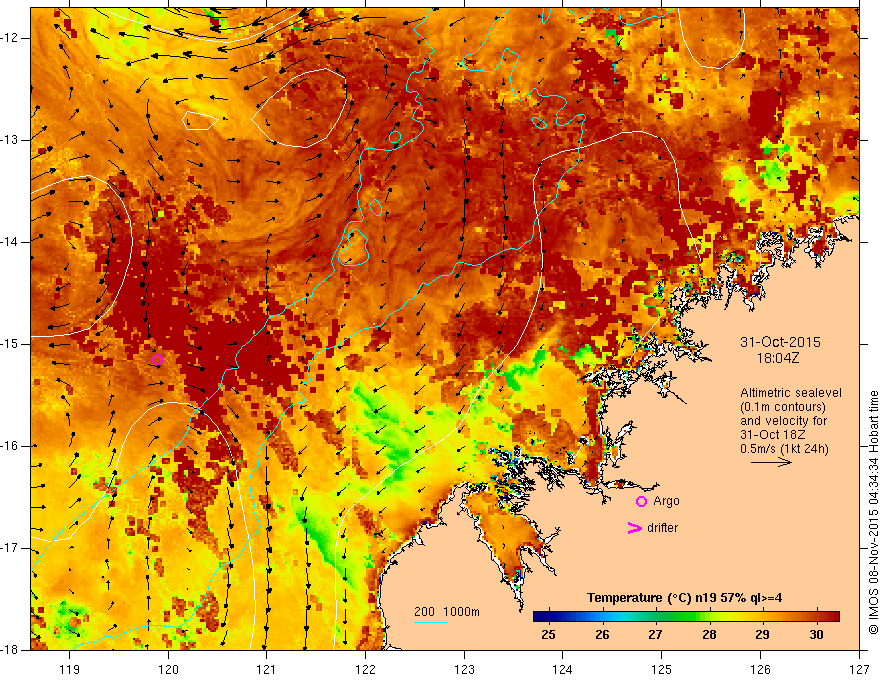
Task: Click latitude axis label -12
Action: (10, 38)
